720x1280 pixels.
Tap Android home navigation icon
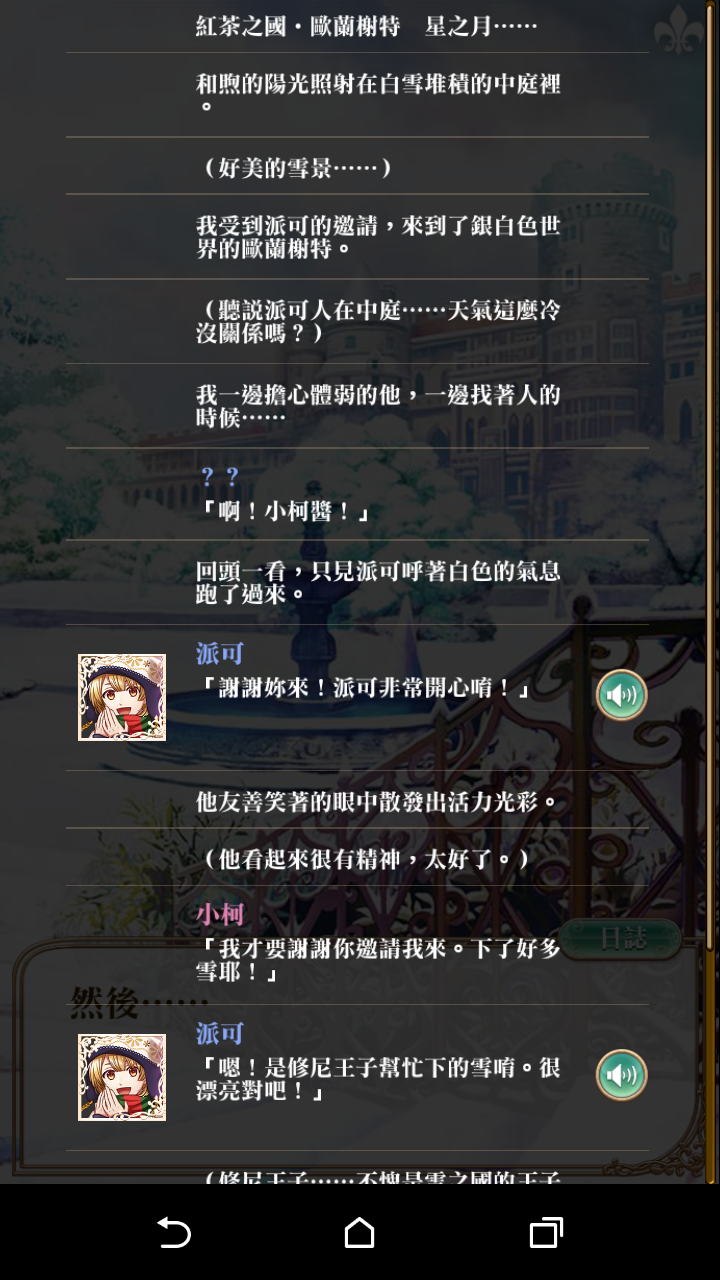pyautogui.click(x=360, y=1232)
